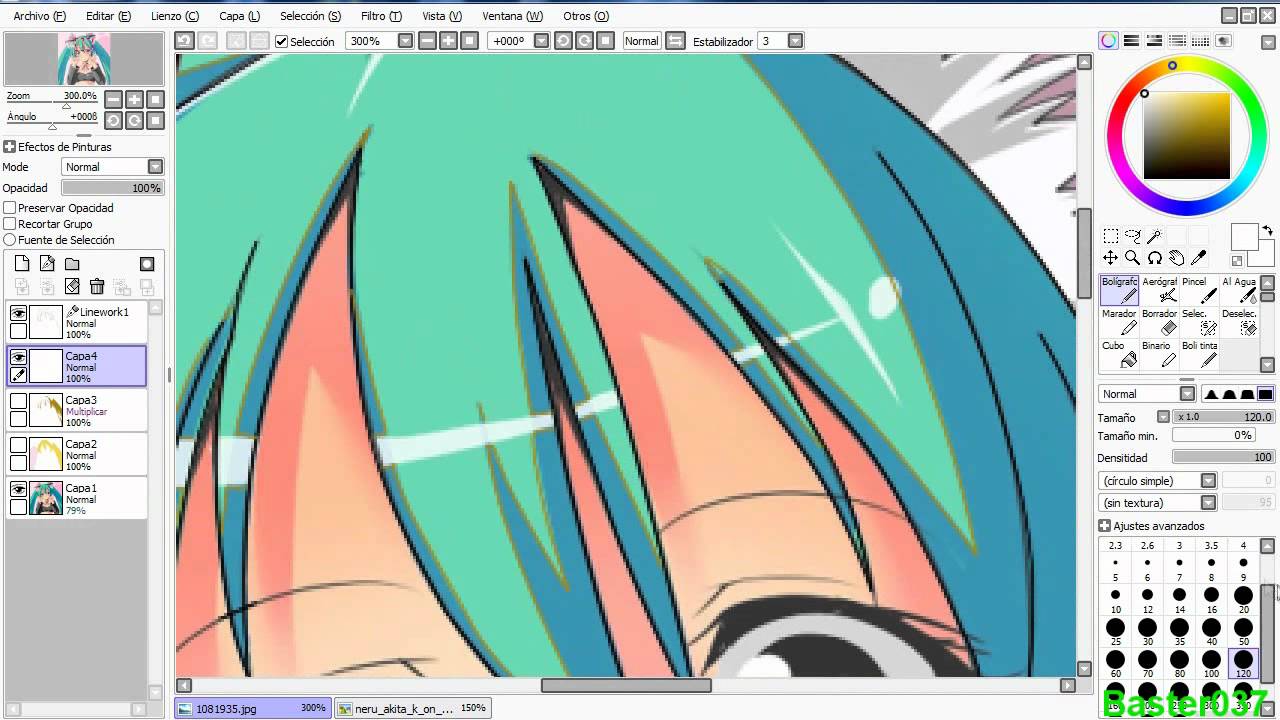The height and width of the screenshot is (720, 1280).
Task: Open the círculo simple brush shape dropdown
Action: point(1157,481)
